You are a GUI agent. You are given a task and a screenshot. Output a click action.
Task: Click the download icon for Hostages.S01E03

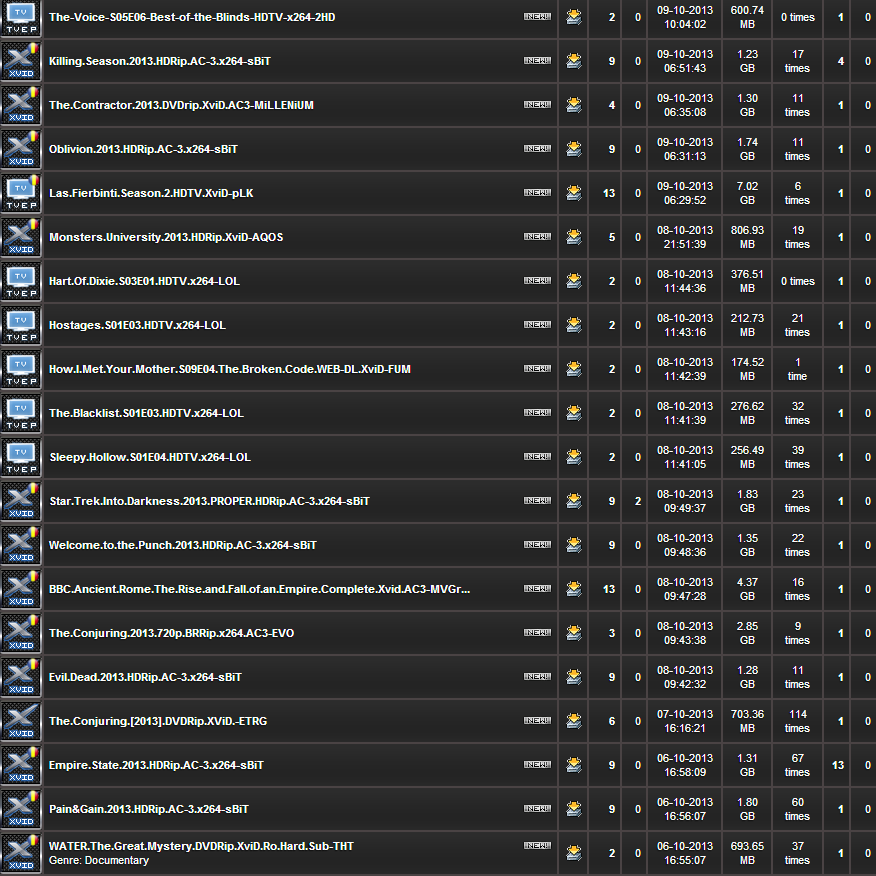tap(573, 325)
